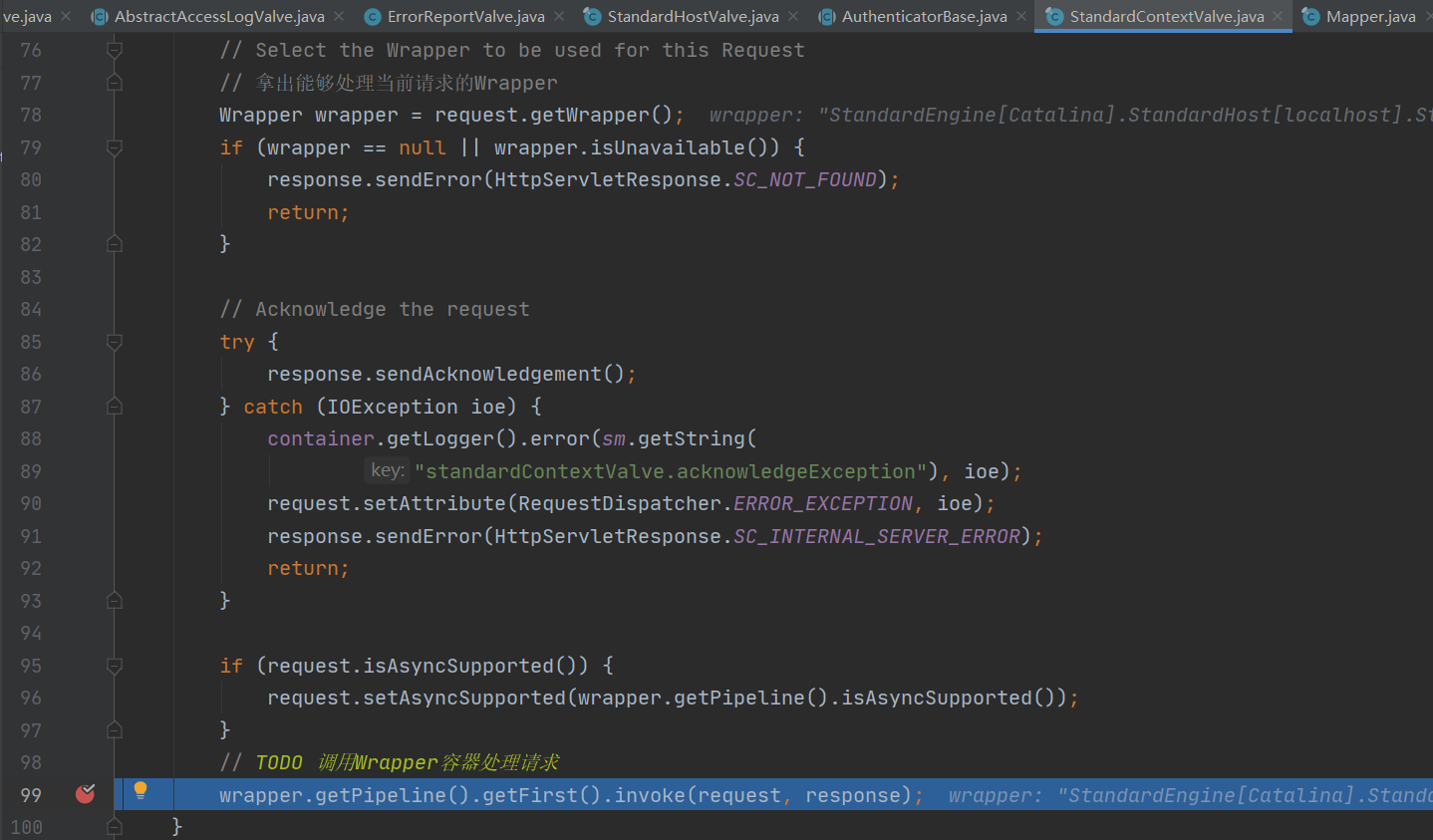The image size is (1433, 840).
Task: Collapse the if block at line 79
Action: pyautogui.click(x=115, y=147)
